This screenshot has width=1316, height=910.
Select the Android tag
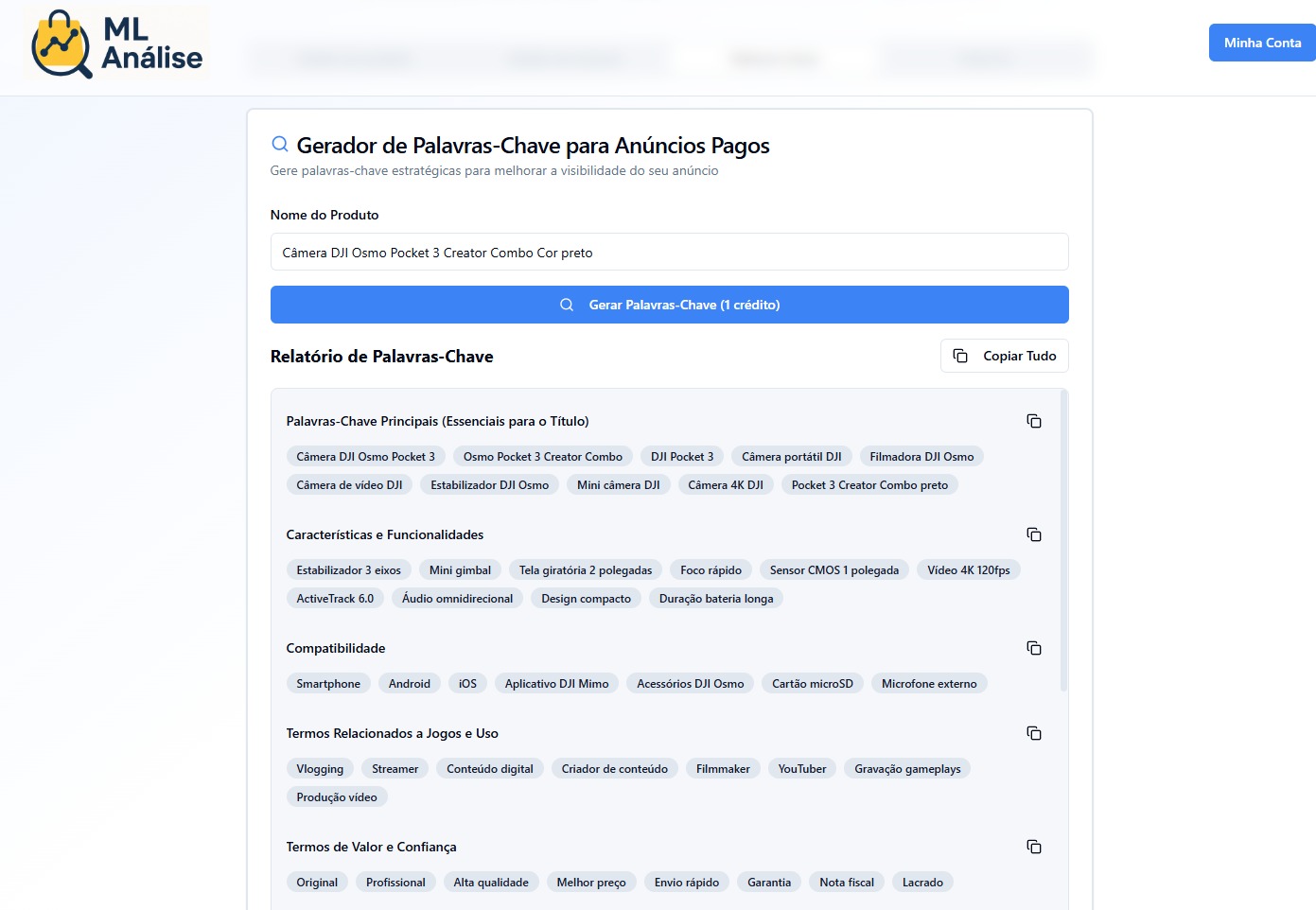(x=409, y=684)
